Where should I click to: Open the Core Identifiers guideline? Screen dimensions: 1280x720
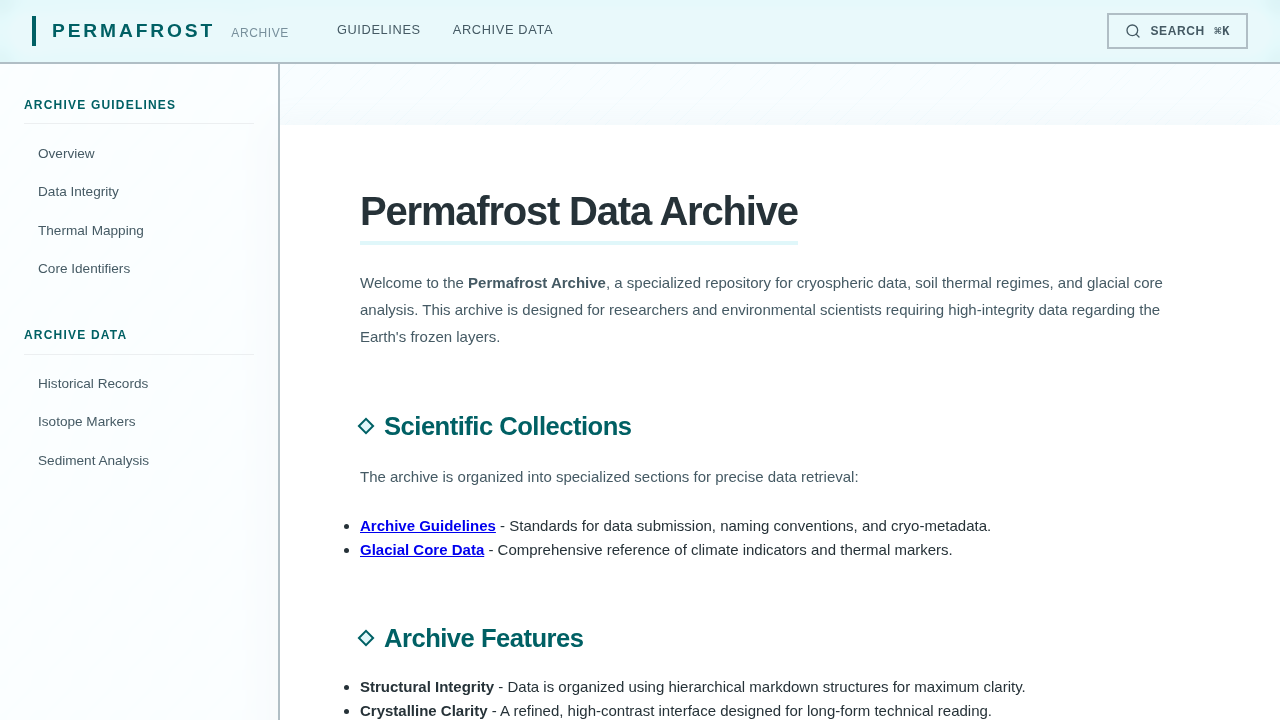coord(84,267)
